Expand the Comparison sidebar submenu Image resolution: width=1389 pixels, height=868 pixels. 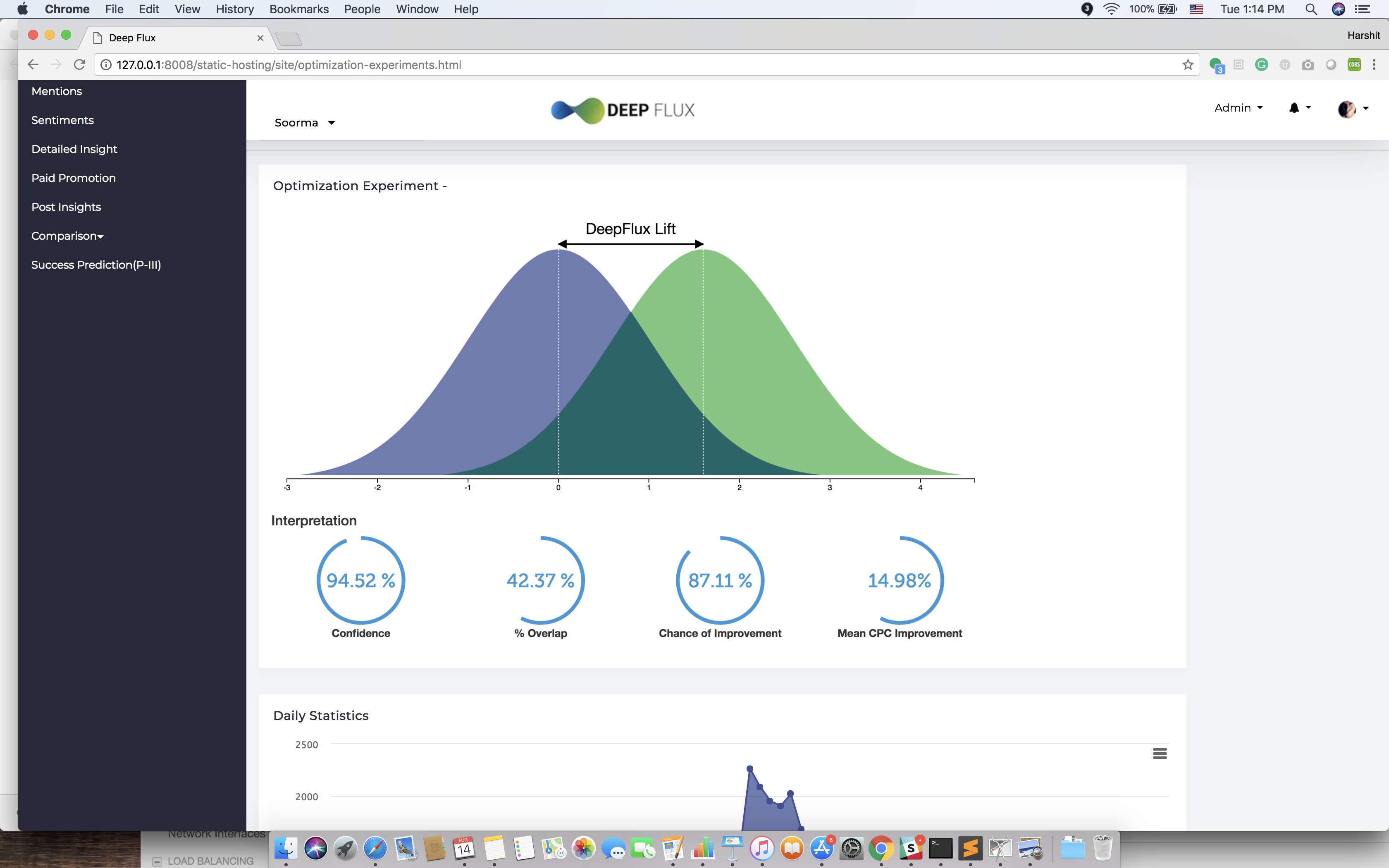coord(67,236)
